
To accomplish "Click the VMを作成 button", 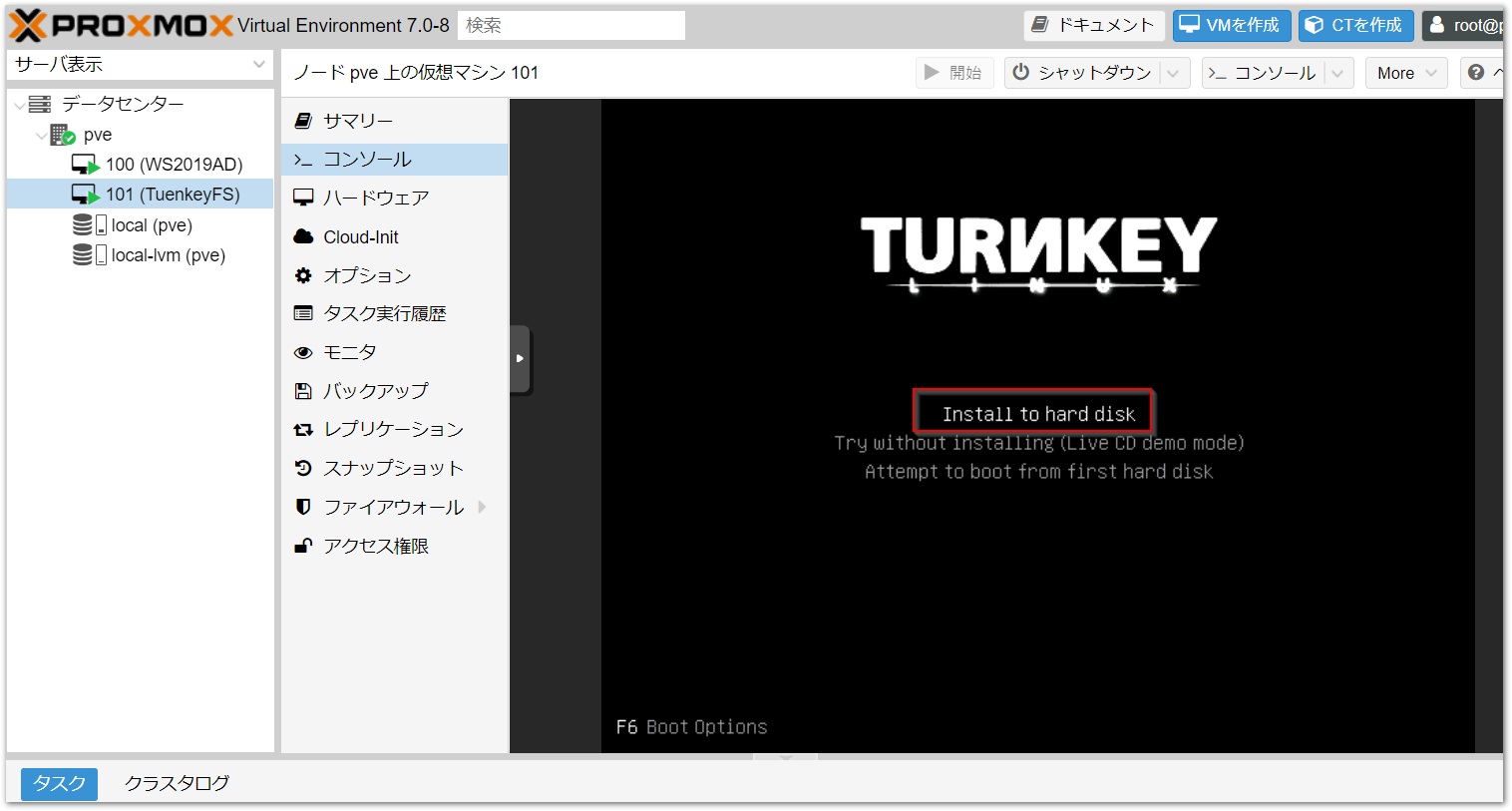I will tap(1232, 25).
